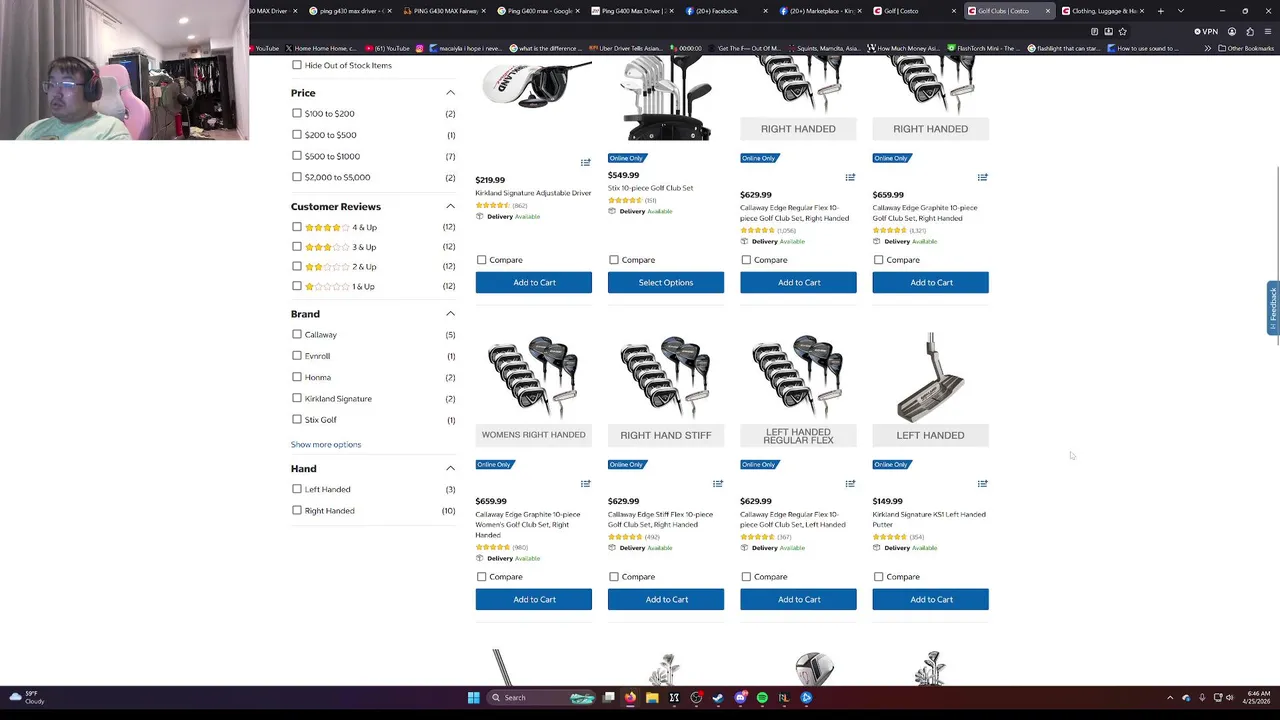
Task: Filter hand by Left Handed
Action: point(296,489)
